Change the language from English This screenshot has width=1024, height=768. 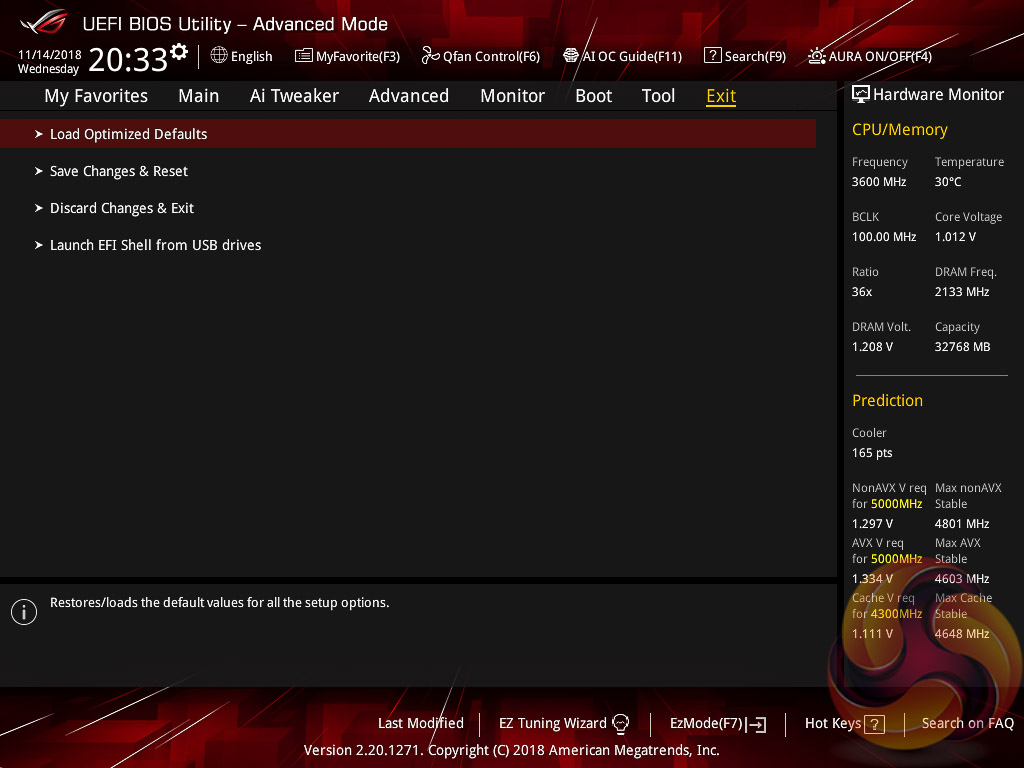(x=242, y=56)
